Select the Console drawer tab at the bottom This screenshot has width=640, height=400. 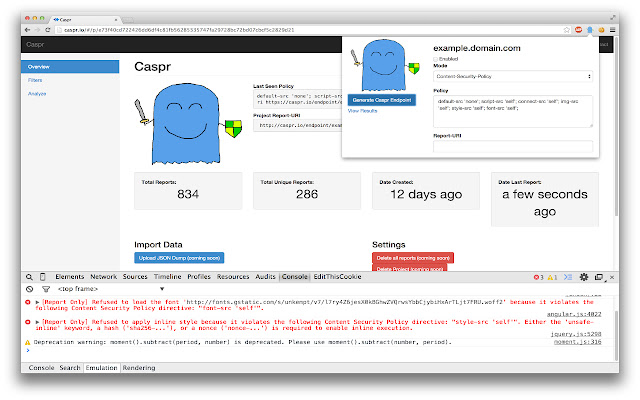tap(41, 368)
